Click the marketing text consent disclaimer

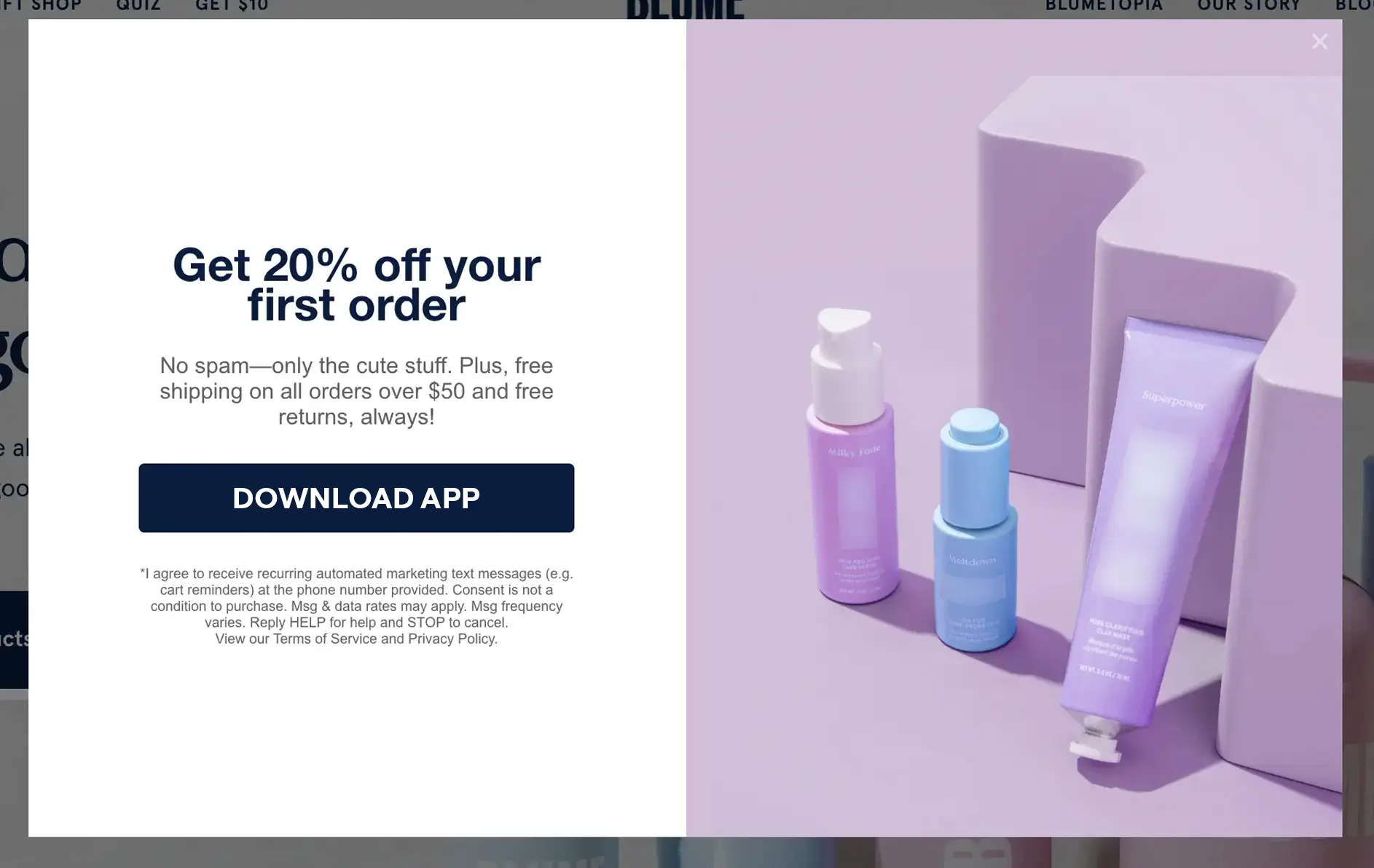pos(356,606)
